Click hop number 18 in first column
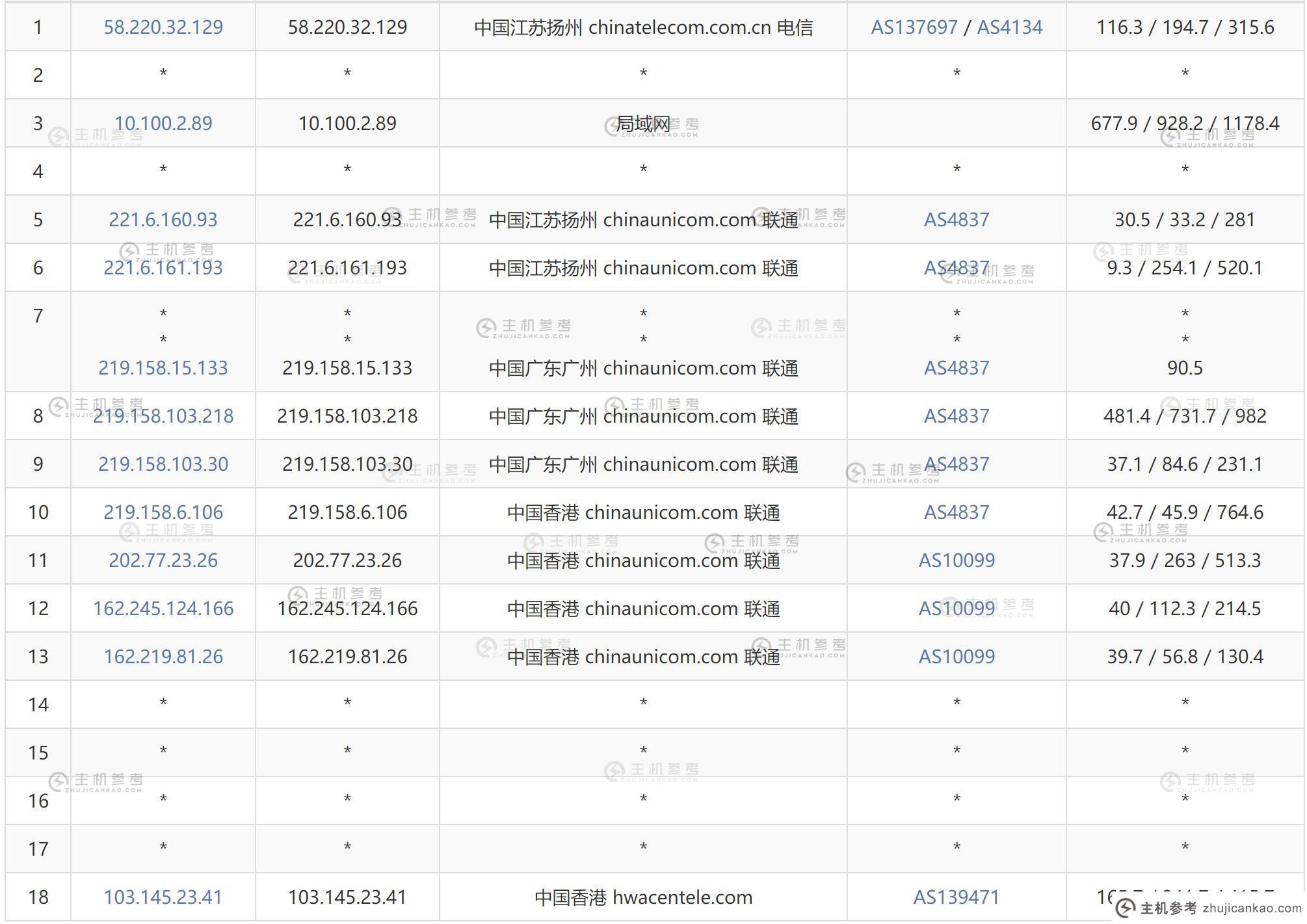 38,897
